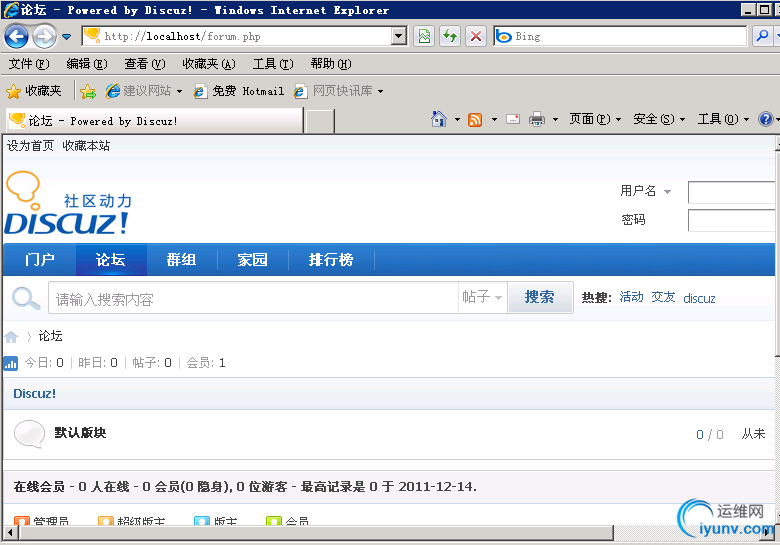780x545 pixels.
Task: Expand the 帖子 search type dropdown
Action: click(x=482, y=297)
